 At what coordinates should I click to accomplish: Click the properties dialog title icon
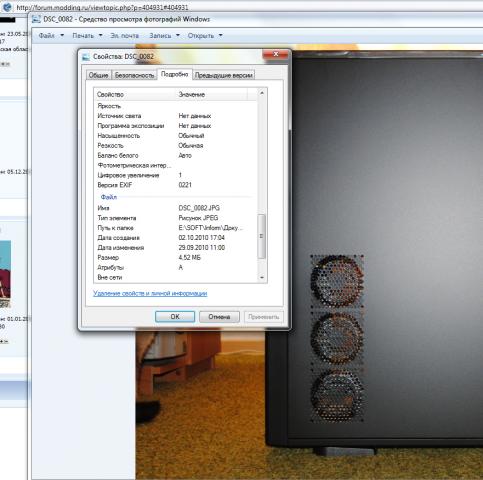click(x=86, y=57)
